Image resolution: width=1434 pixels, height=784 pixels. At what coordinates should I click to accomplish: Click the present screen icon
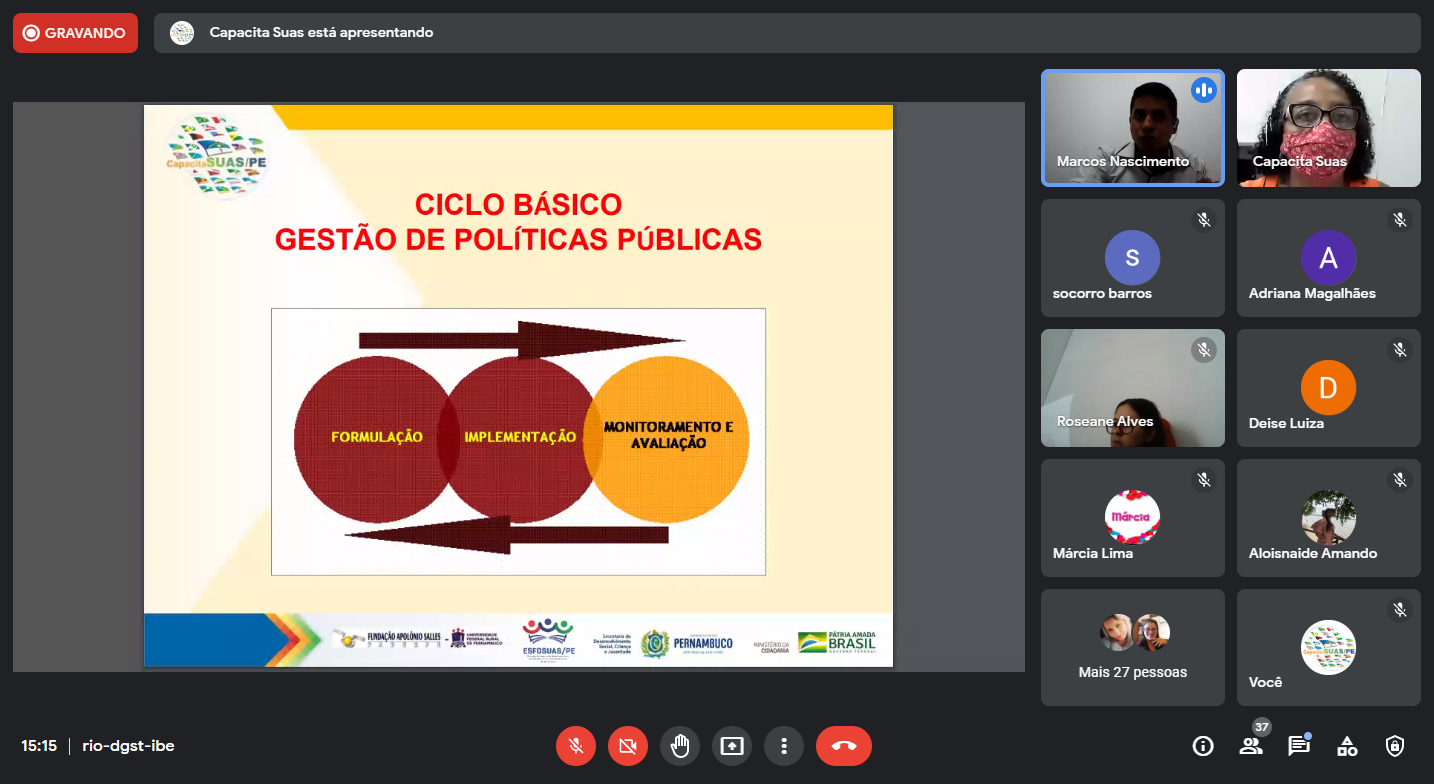pyautogui.click(x=732, y=746)
